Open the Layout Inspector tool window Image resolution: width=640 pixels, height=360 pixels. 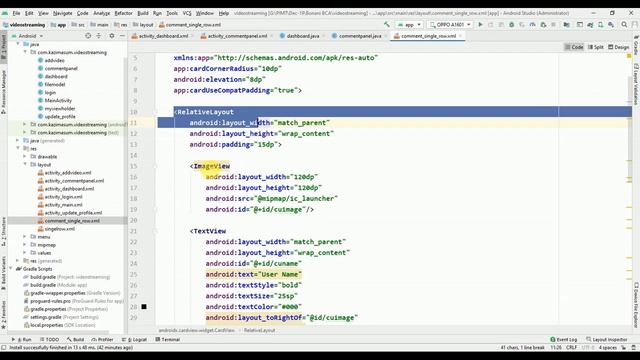tap(607, 340)
